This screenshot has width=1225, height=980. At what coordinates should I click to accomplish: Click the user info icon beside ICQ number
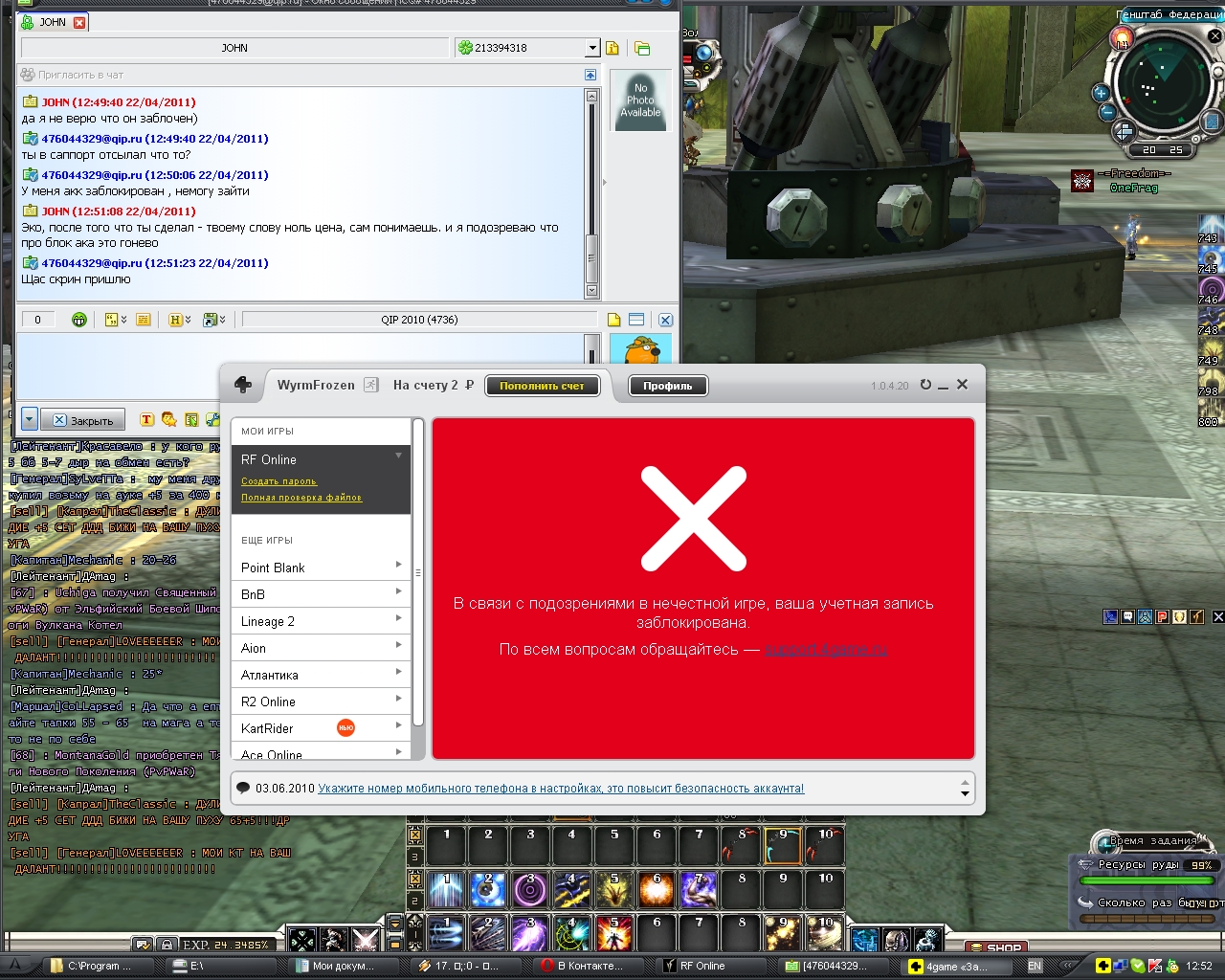point(612,48)
